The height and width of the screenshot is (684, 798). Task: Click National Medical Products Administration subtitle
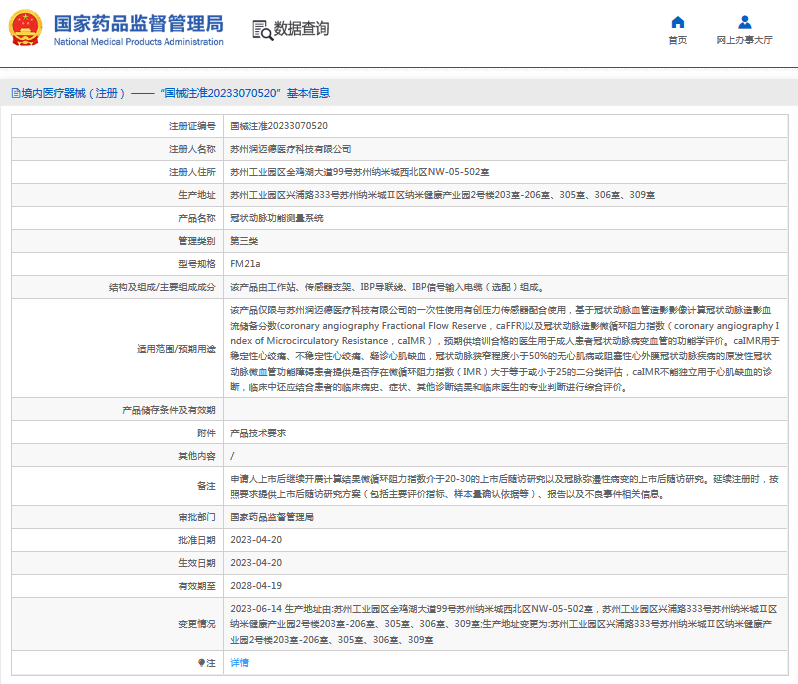click(x=138, y=42)
